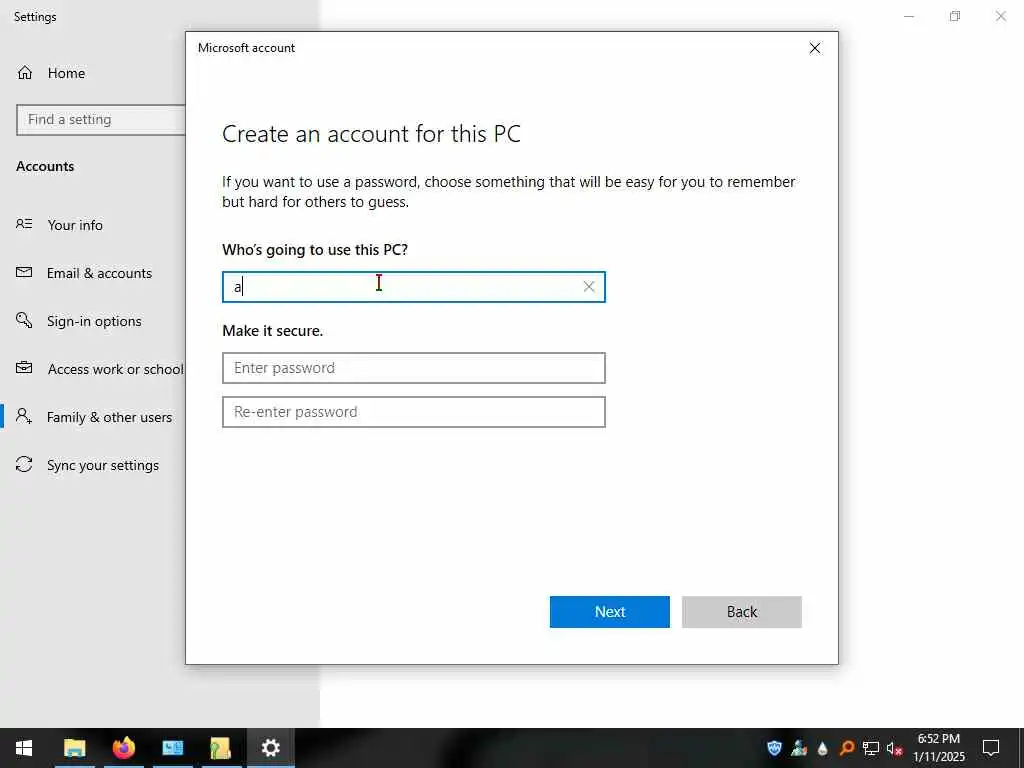Click the shield security tray icon
This screenshot has height=768, width=1024.
pyautogui.click(x=775, y=748)
